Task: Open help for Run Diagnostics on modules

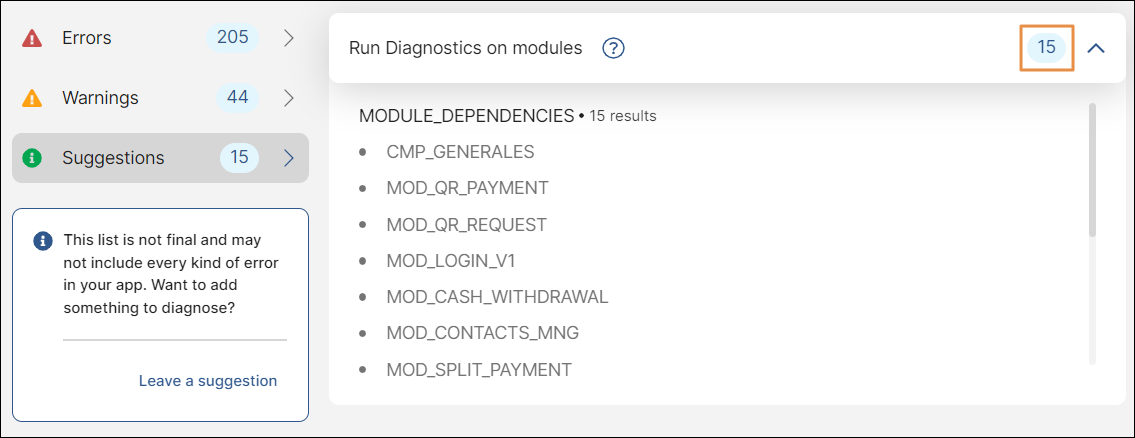Action: tap(613, 48)
